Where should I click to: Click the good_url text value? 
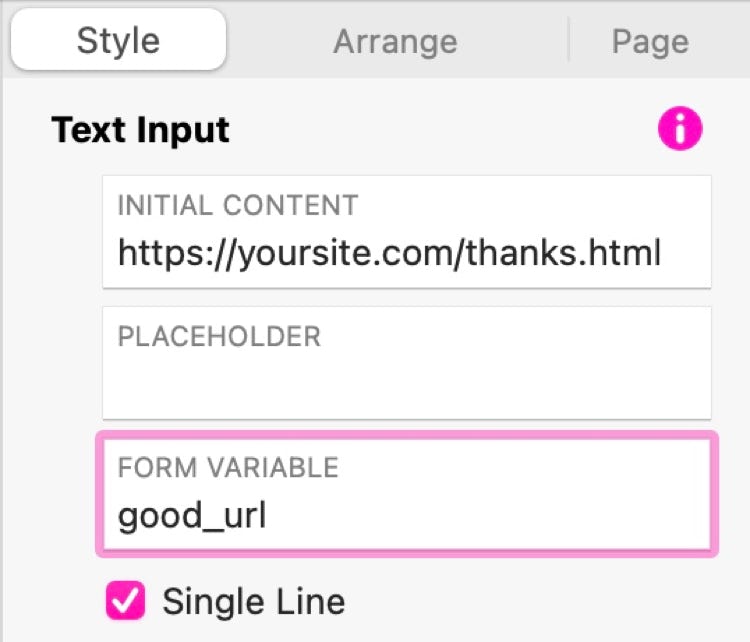(x=192, y=517)
